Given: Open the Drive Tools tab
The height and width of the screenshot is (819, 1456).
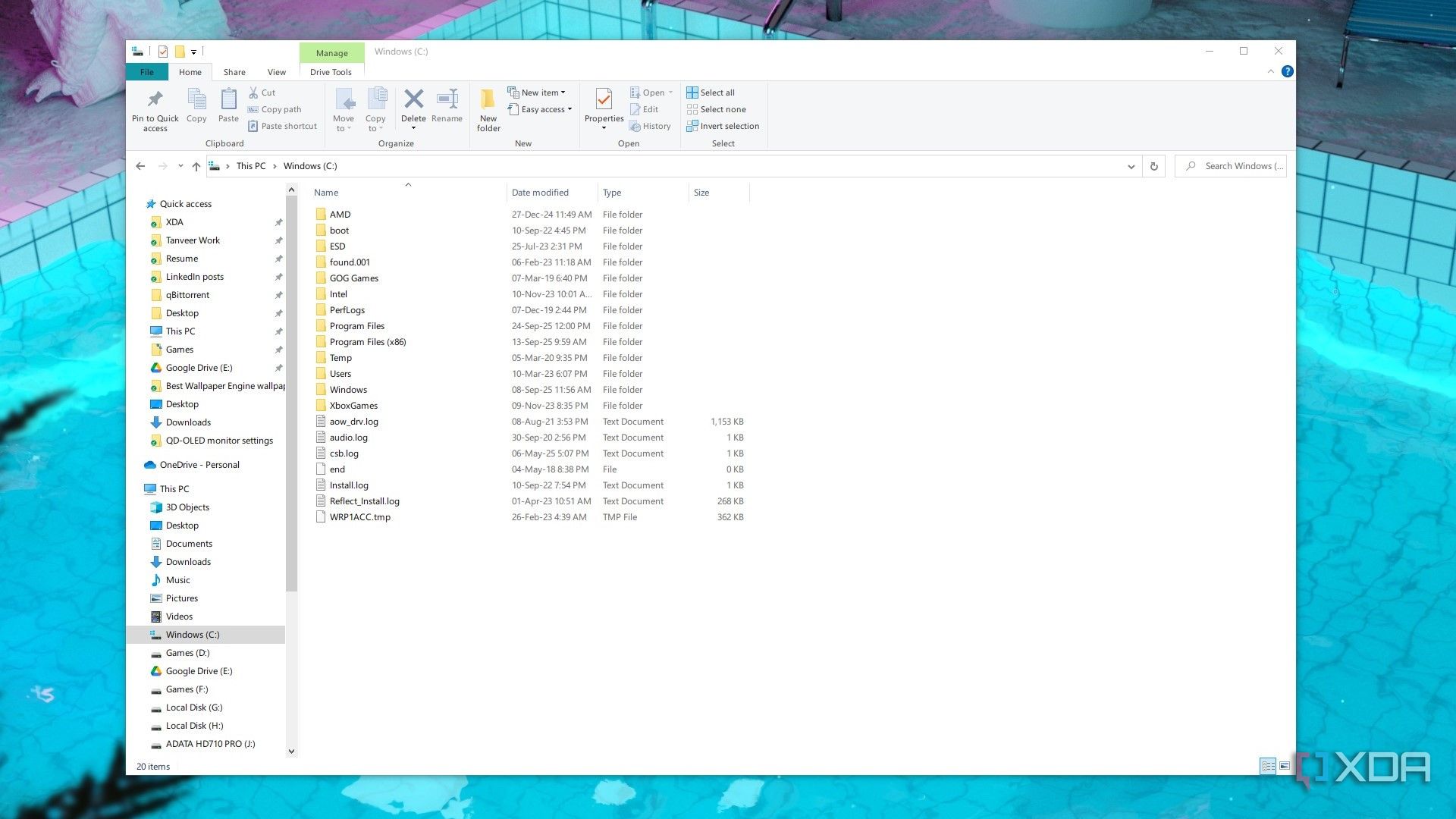Looking at the screenshot, I should (x=331, y=72).
